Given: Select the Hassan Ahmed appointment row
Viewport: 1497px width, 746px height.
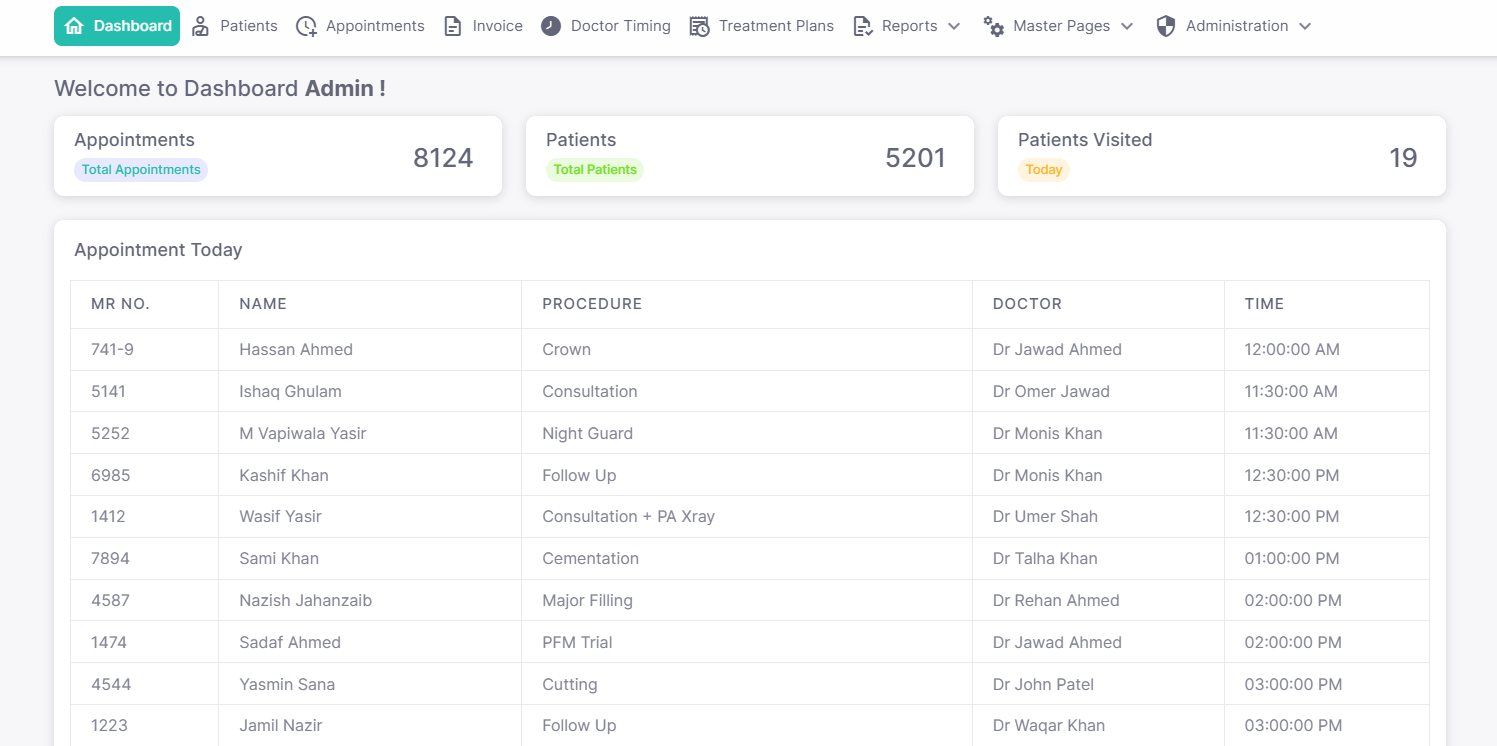Looking at the screenshot, I should 296,350.
